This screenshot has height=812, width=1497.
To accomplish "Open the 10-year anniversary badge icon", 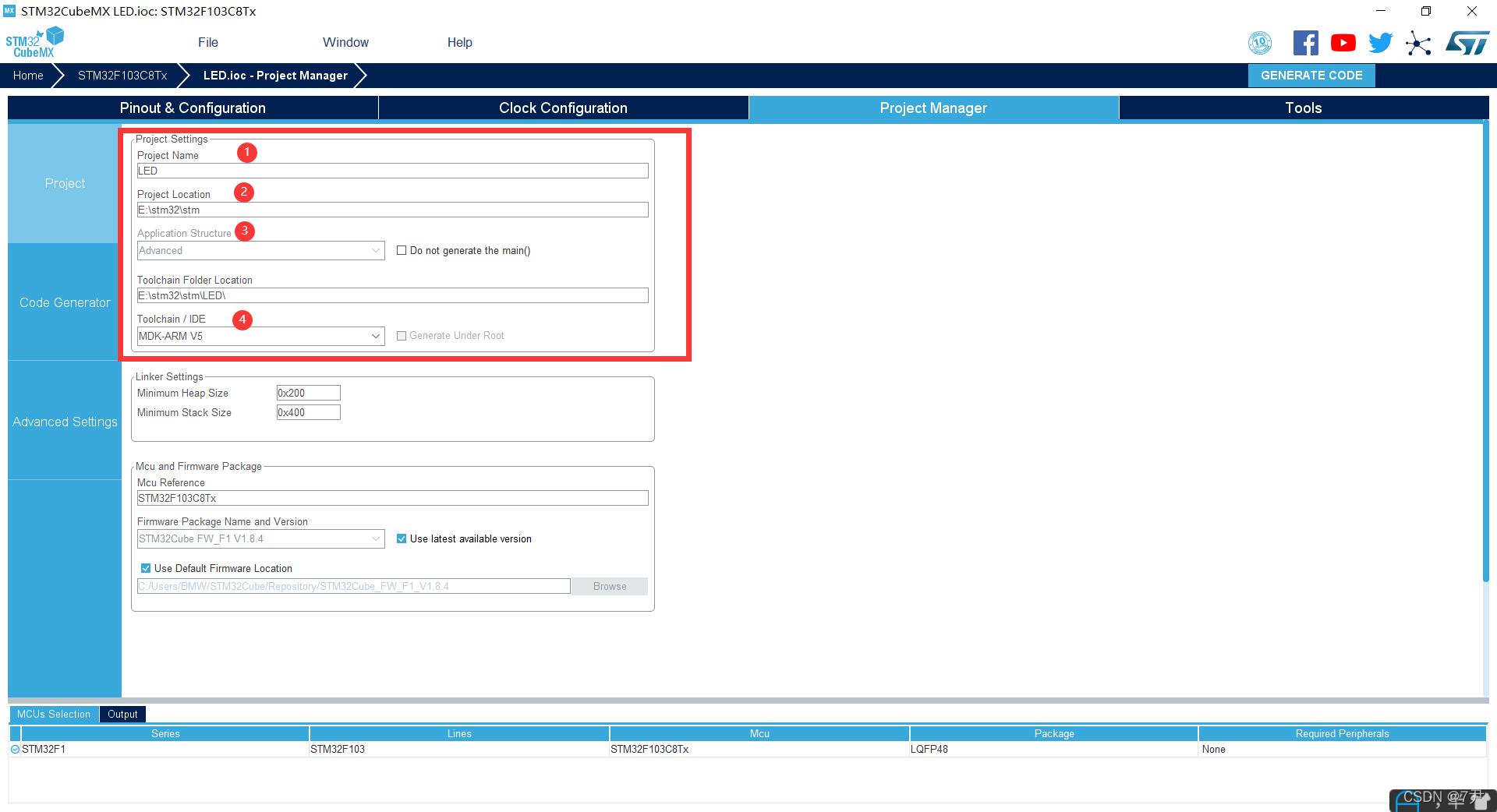I will (1260, 43).
